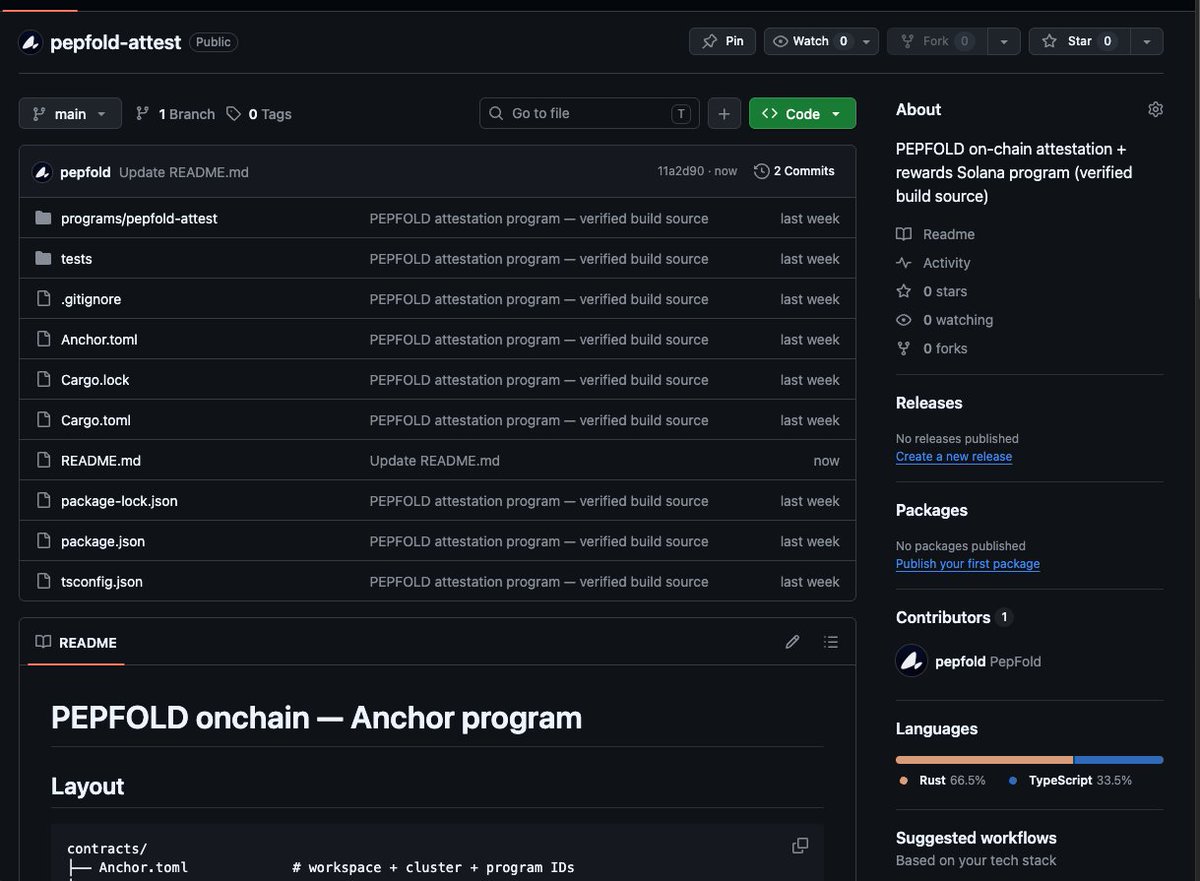Open the 0 stars link in sidebar

coord(932,291)
